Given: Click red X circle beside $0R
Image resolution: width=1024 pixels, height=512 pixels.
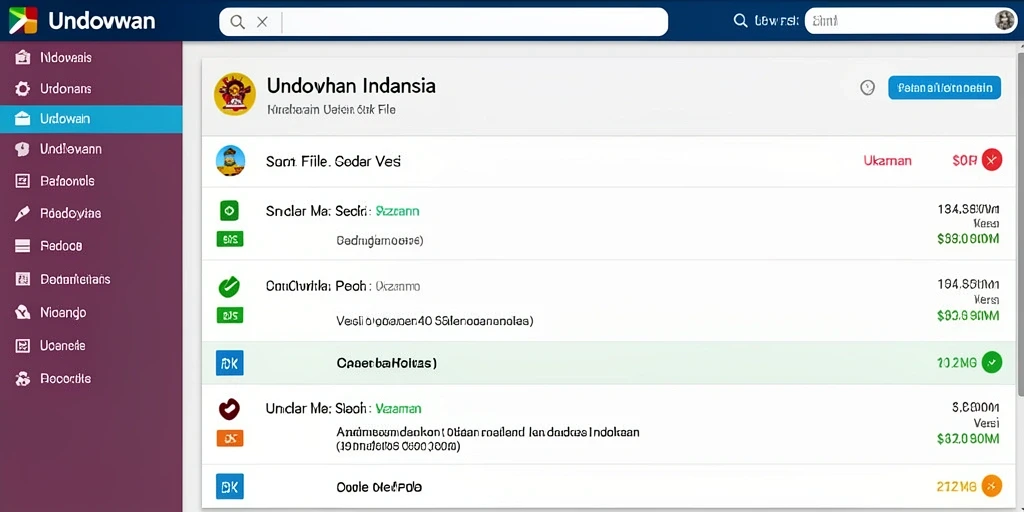Looking at the screenshot, I should tap(991, 160).
